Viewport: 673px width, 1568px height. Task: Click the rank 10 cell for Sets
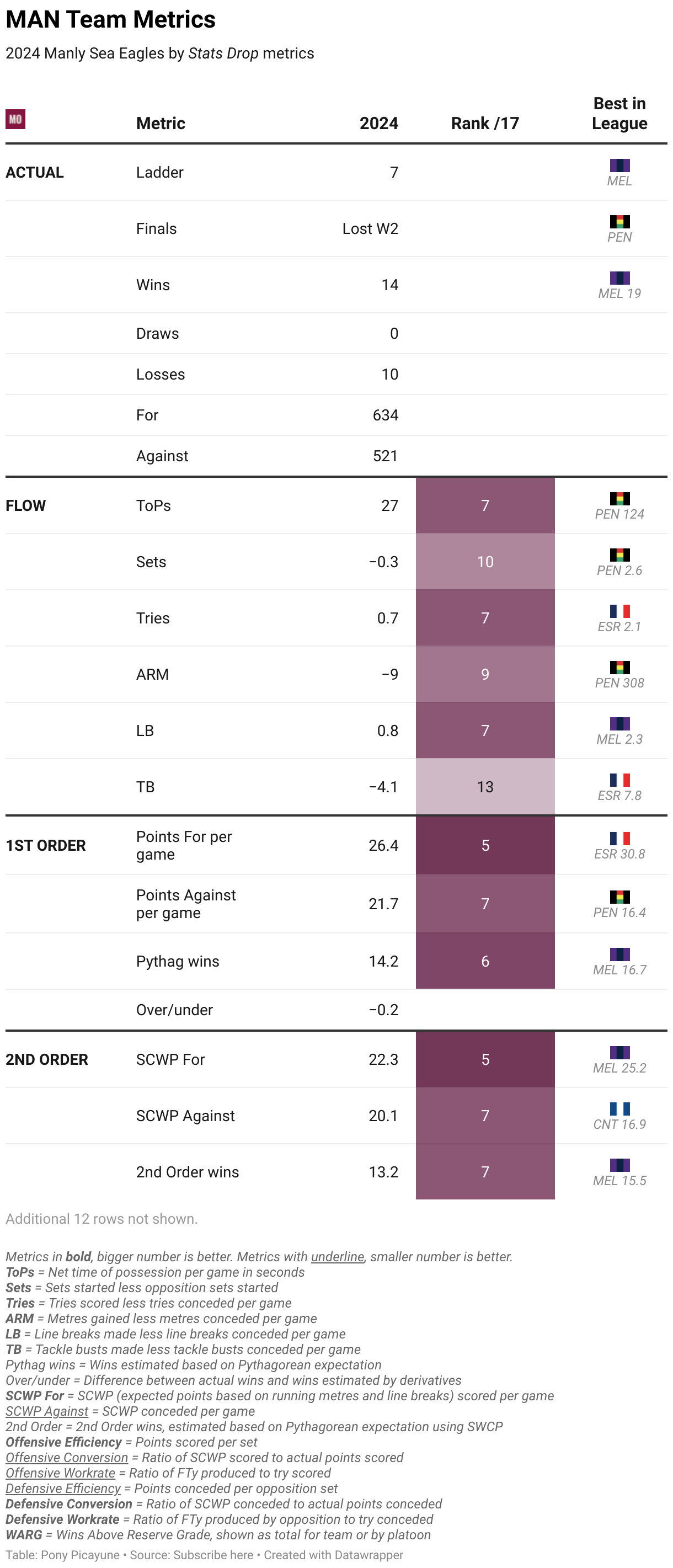[x=485, y=562]
